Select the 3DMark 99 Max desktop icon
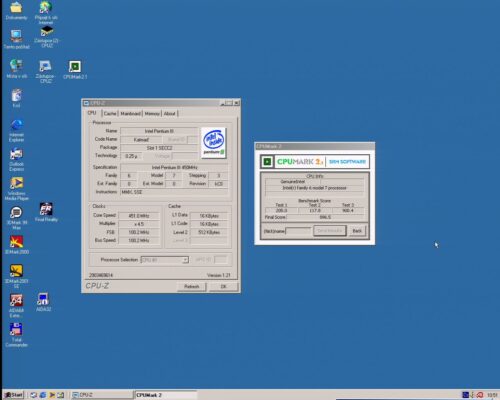The image size is (500, 400). click(16, 218)
